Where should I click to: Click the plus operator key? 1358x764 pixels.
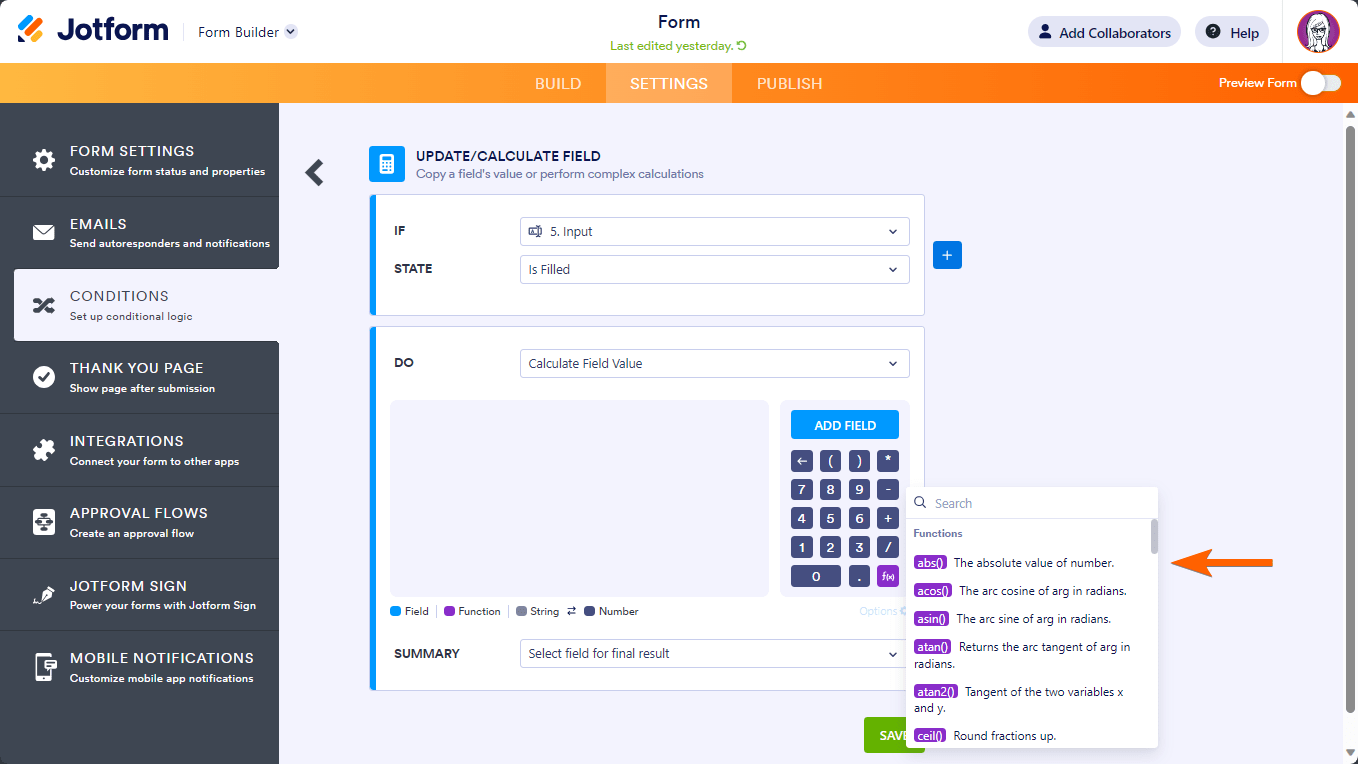tap(888, 518)
